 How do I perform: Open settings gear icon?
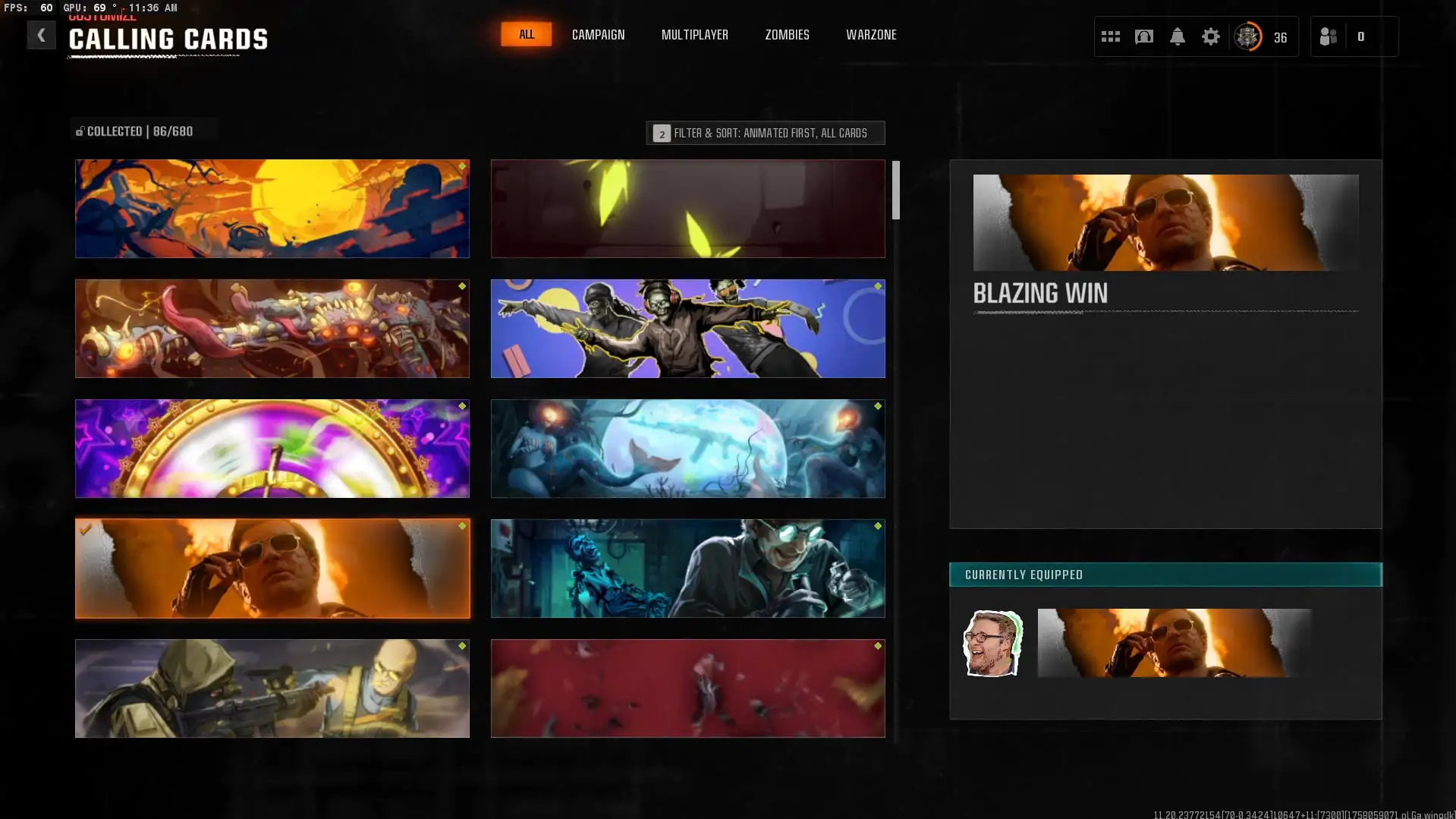(1210, 36)
